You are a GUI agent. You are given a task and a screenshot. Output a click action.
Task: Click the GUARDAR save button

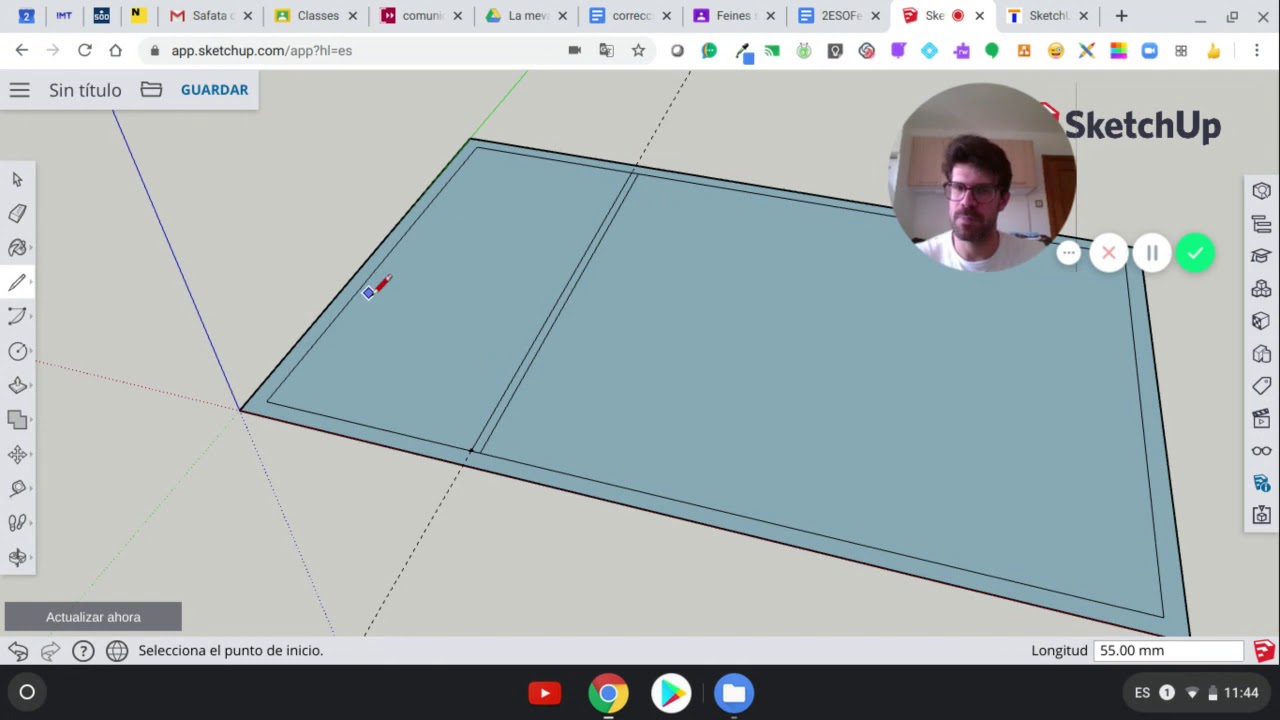214,90
